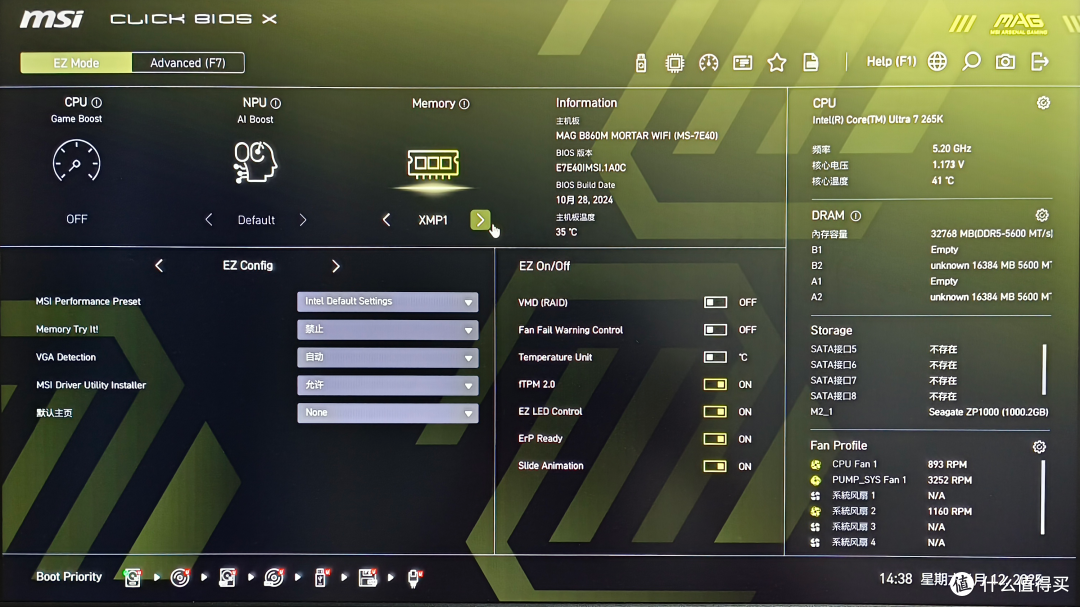Open DRAM panel settings gear
This screenshot has height=607, width=1080.
coord(1042,215)
